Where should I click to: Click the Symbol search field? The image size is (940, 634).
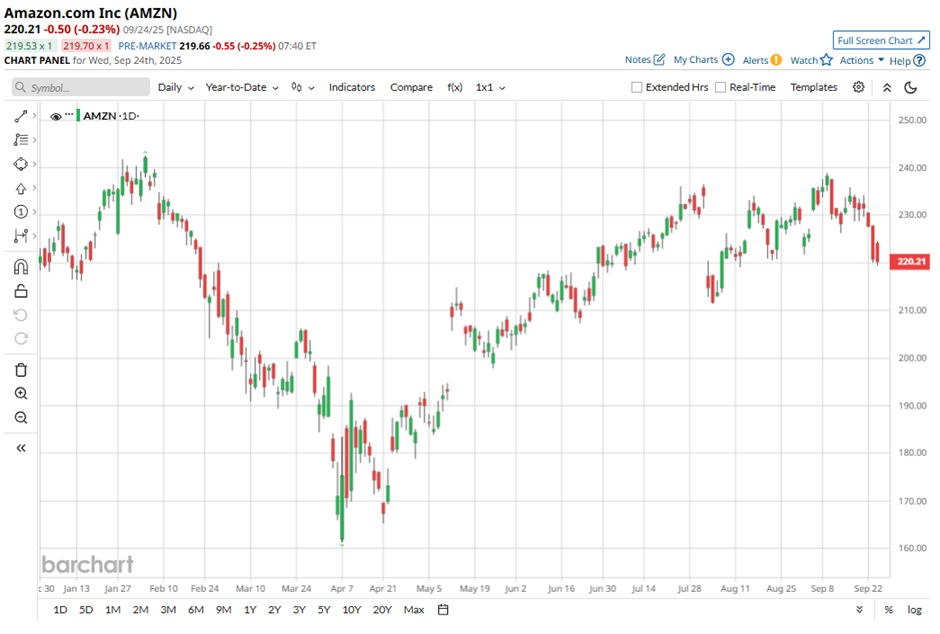[81, 87]
